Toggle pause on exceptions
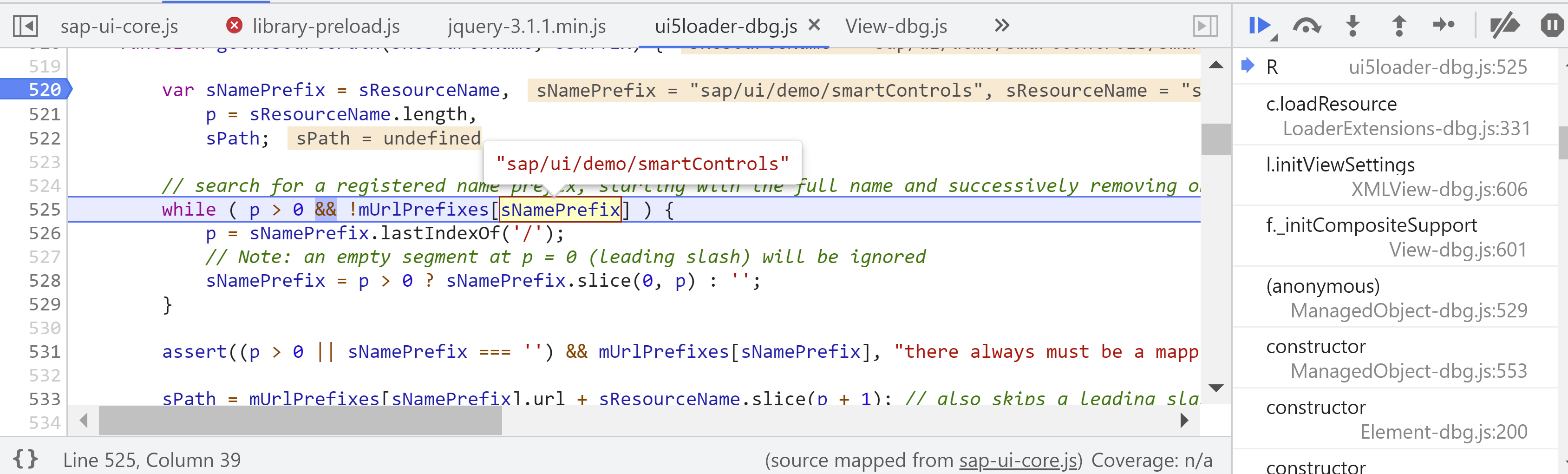The height and width of the screenshot is (474, 1568). tap(1552, 26)
